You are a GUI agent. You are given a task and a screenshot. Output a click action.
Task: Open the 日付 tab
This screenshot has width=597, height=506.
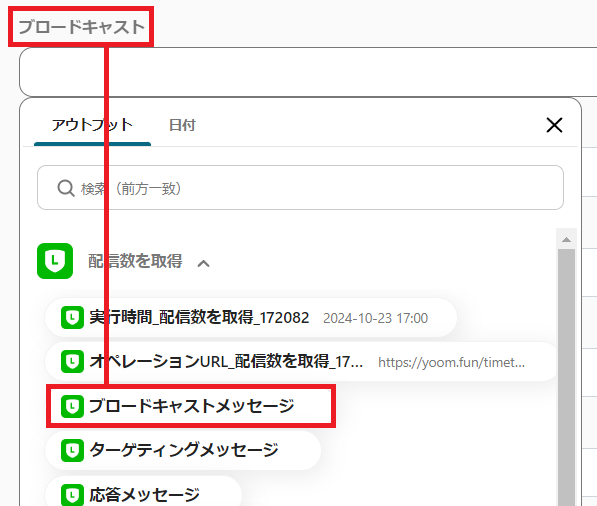[x=182, y=125]
